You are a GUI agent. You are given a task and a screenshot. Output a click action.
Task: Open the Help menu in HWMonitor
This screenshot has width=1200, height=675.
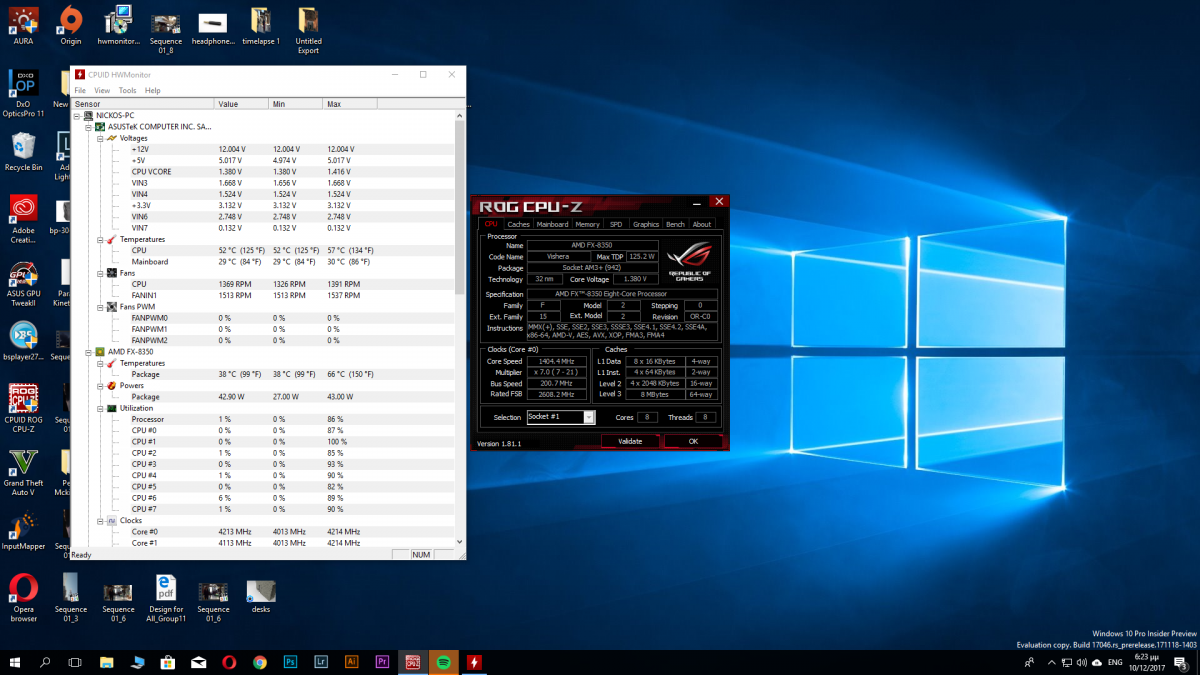(152, 91)
